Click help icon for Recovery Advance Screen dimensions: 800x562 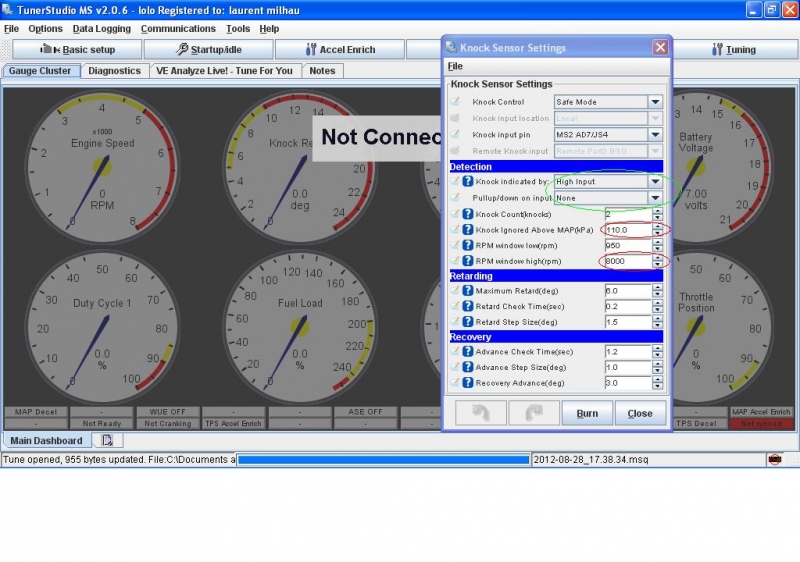467,382
